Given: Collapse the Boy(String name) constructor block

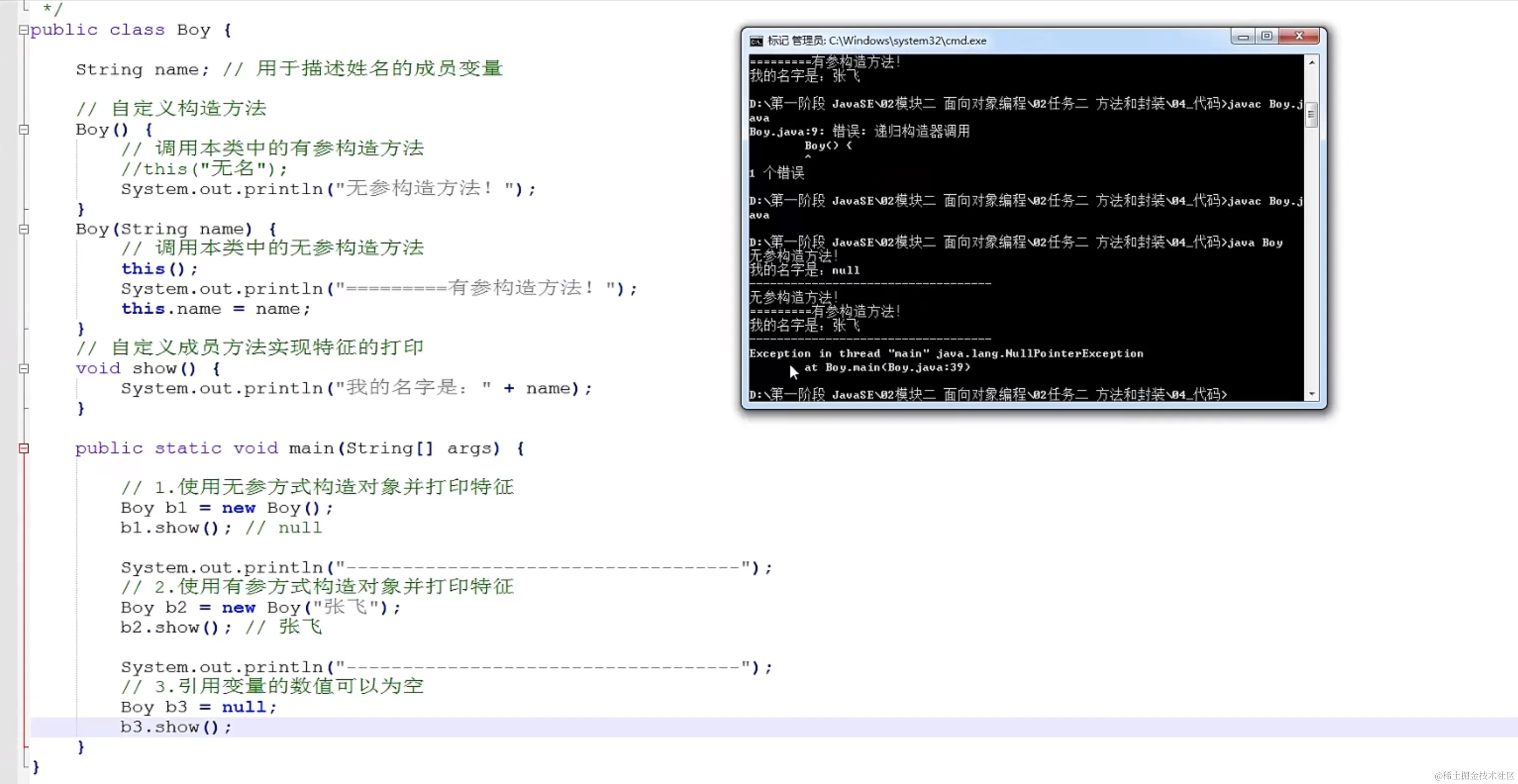Looking at the screenshot, I should [24, 228].
